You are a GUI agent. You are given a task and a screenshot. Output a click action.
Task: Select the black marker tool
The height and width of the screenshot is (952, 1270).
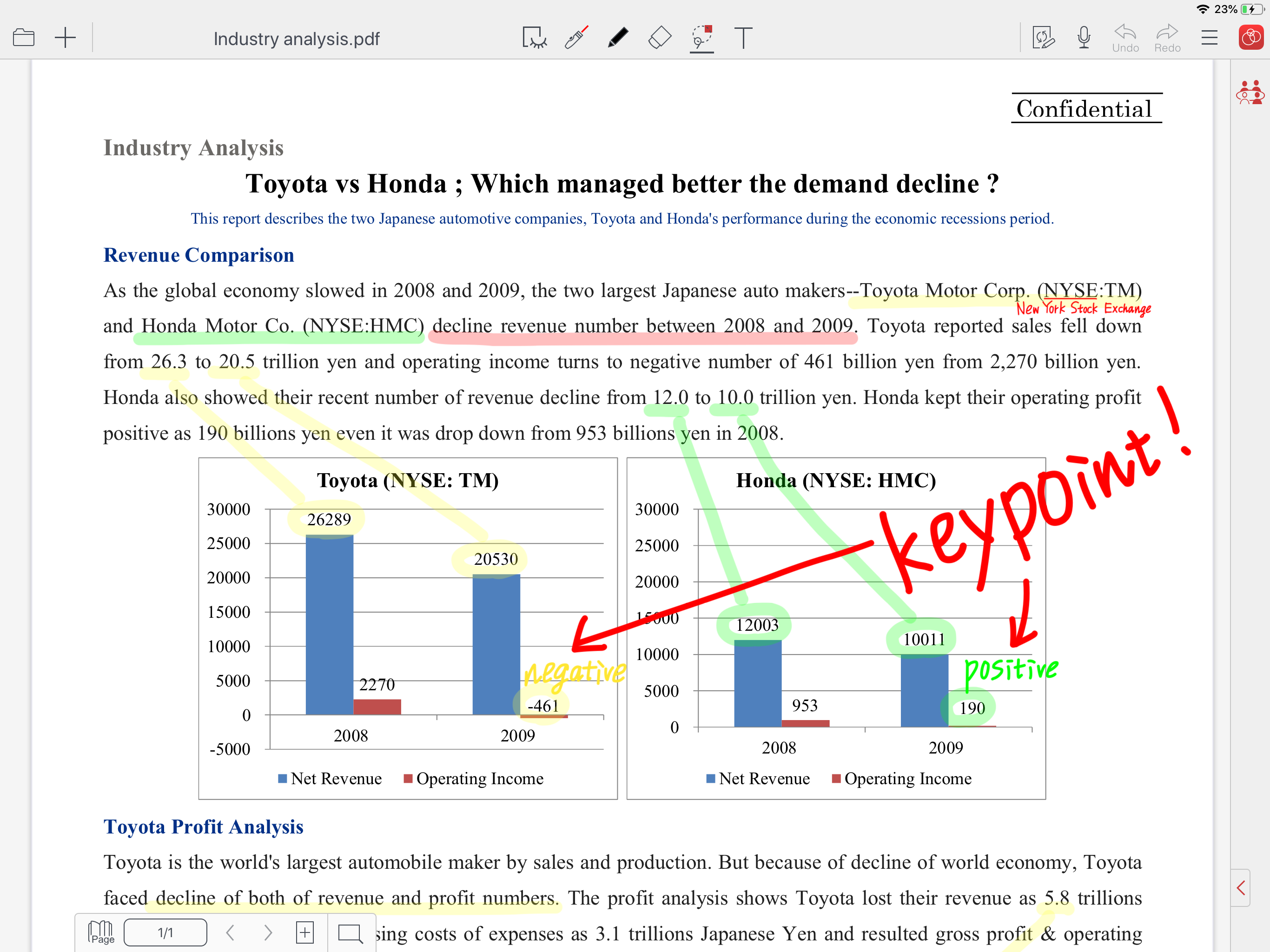click(x=618, y=38)
